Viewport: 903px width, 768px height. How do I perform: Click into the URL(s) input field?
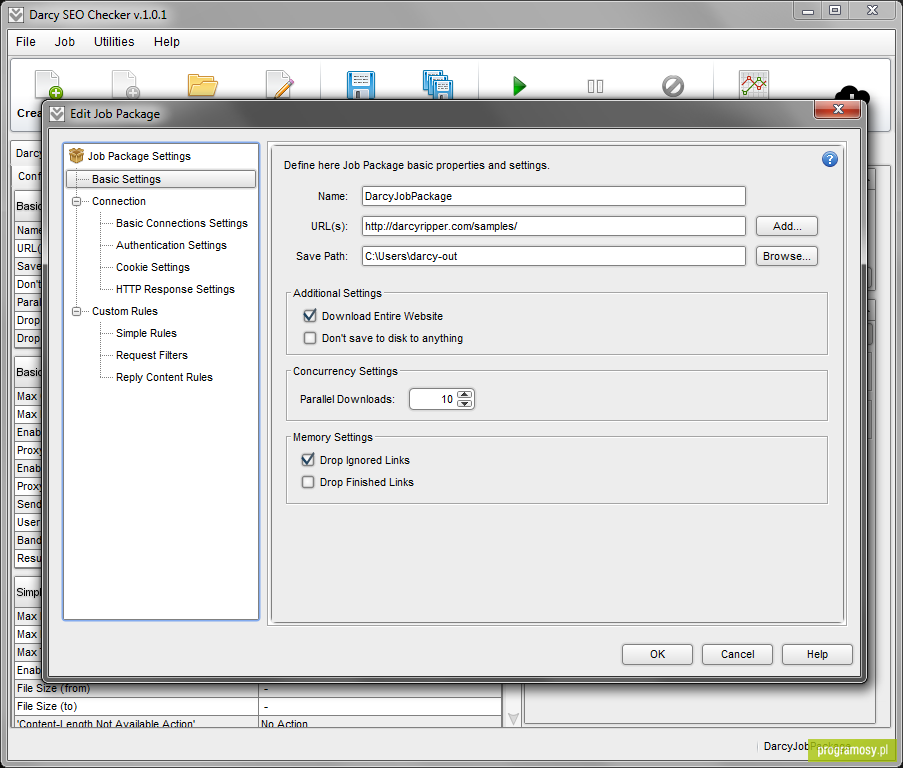pos(553,226)
